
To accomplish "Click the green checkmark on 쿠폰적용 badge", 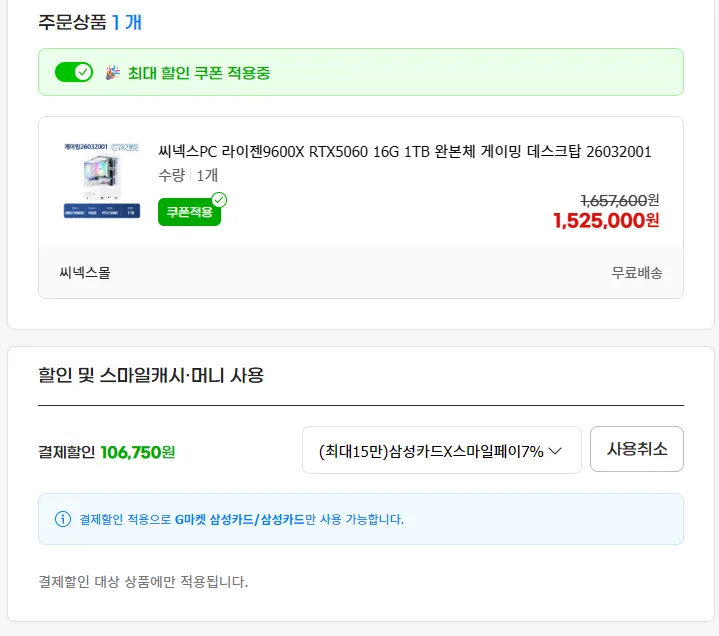I will (219, 200).
